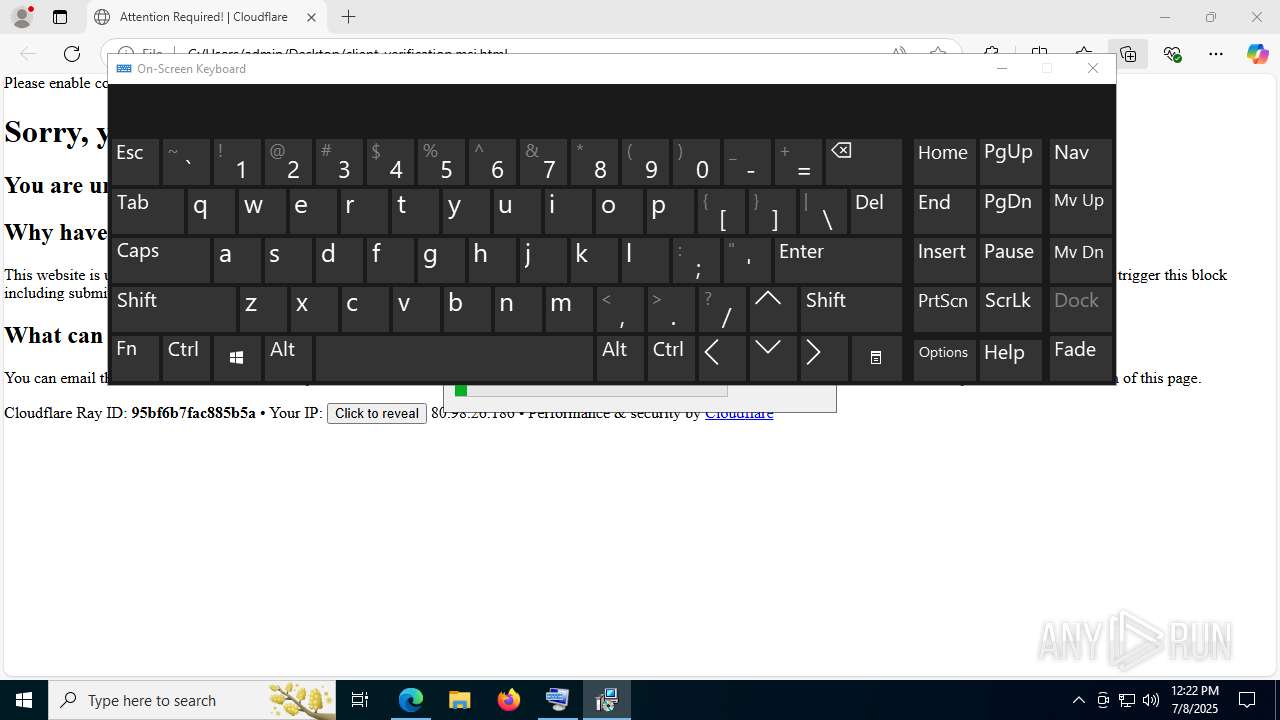This screenshot has width=1280, height=720.
Task: Tap the End key on the keyboard
Action: coord(944,211)
